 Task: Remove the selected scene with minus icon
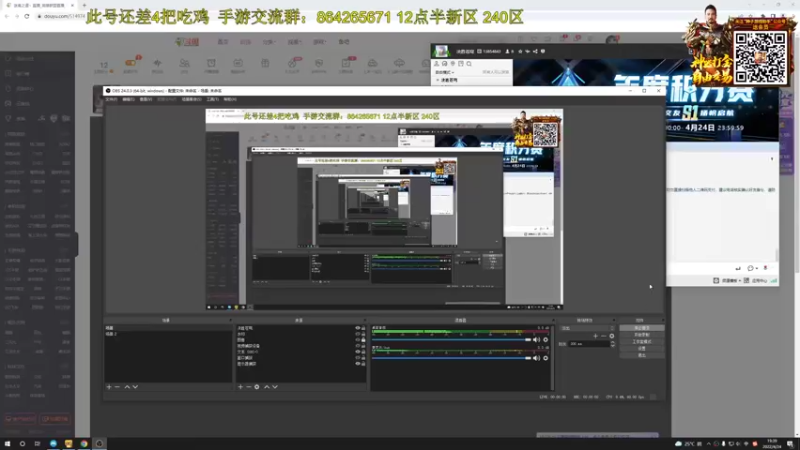tap(117, 387)
